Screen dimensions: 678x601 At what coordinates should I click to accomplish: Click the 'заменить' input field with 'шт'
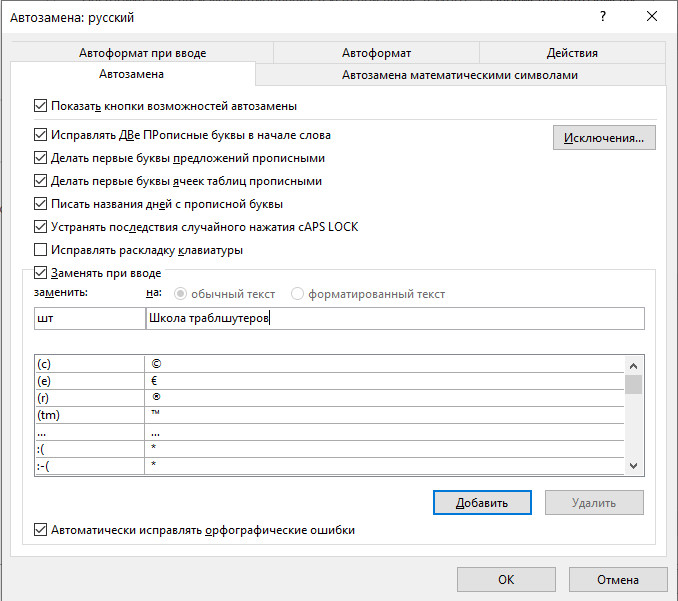(x=89, y=319)
